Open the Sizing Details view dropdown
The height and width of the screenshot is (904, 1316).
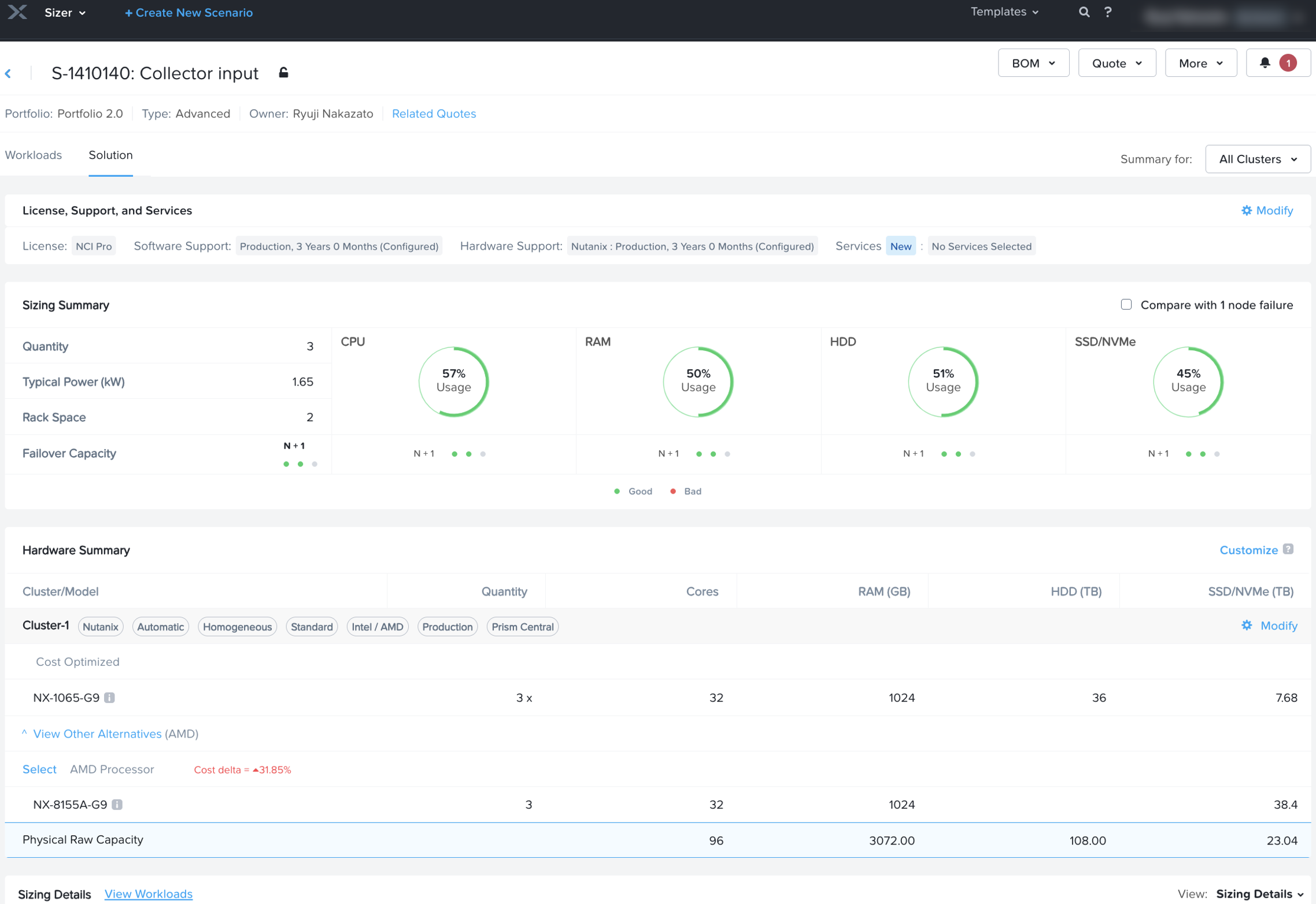tap(1260, 894)
